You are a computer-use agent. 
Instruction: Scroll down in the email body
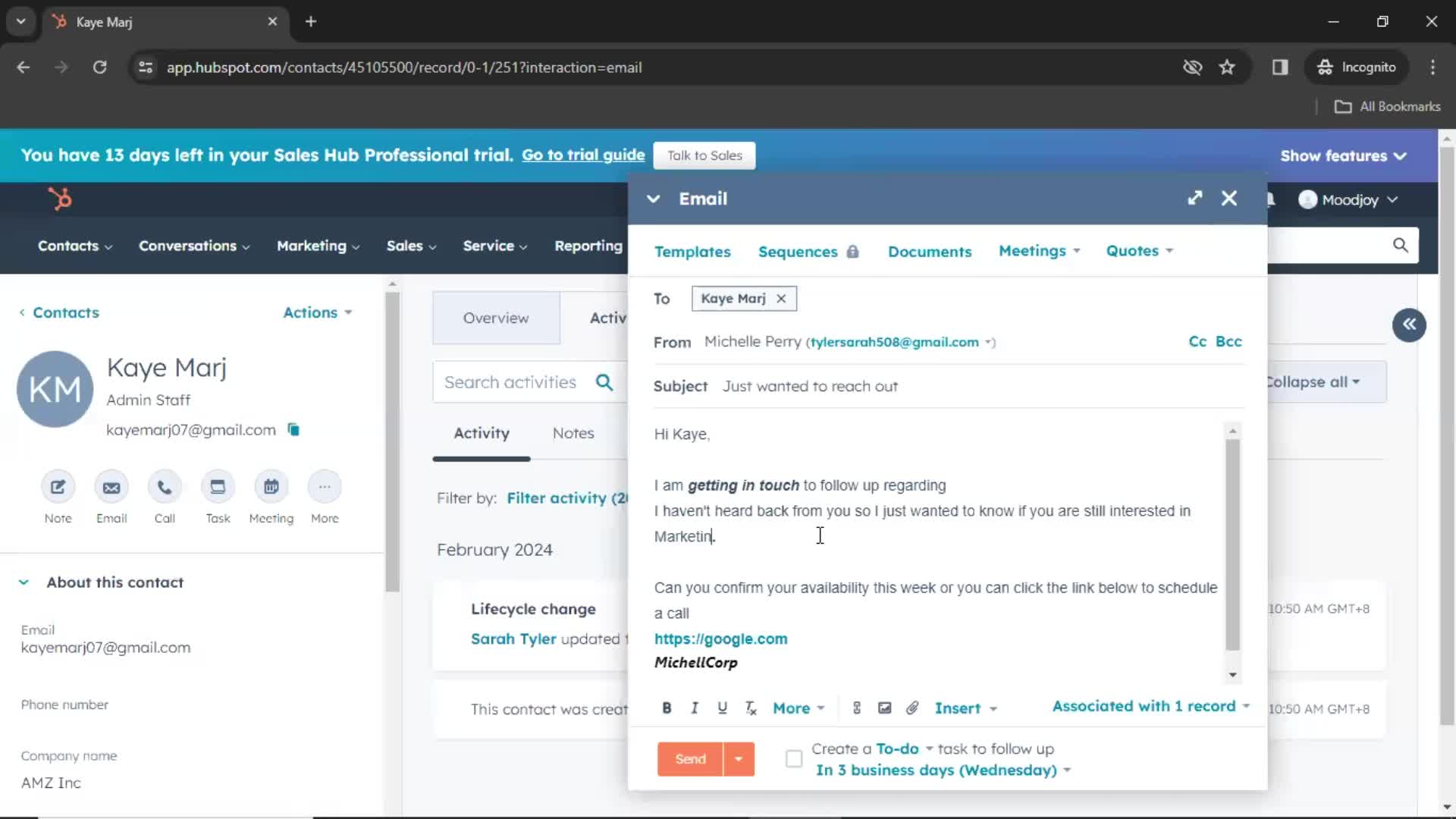click(1234, 675)
